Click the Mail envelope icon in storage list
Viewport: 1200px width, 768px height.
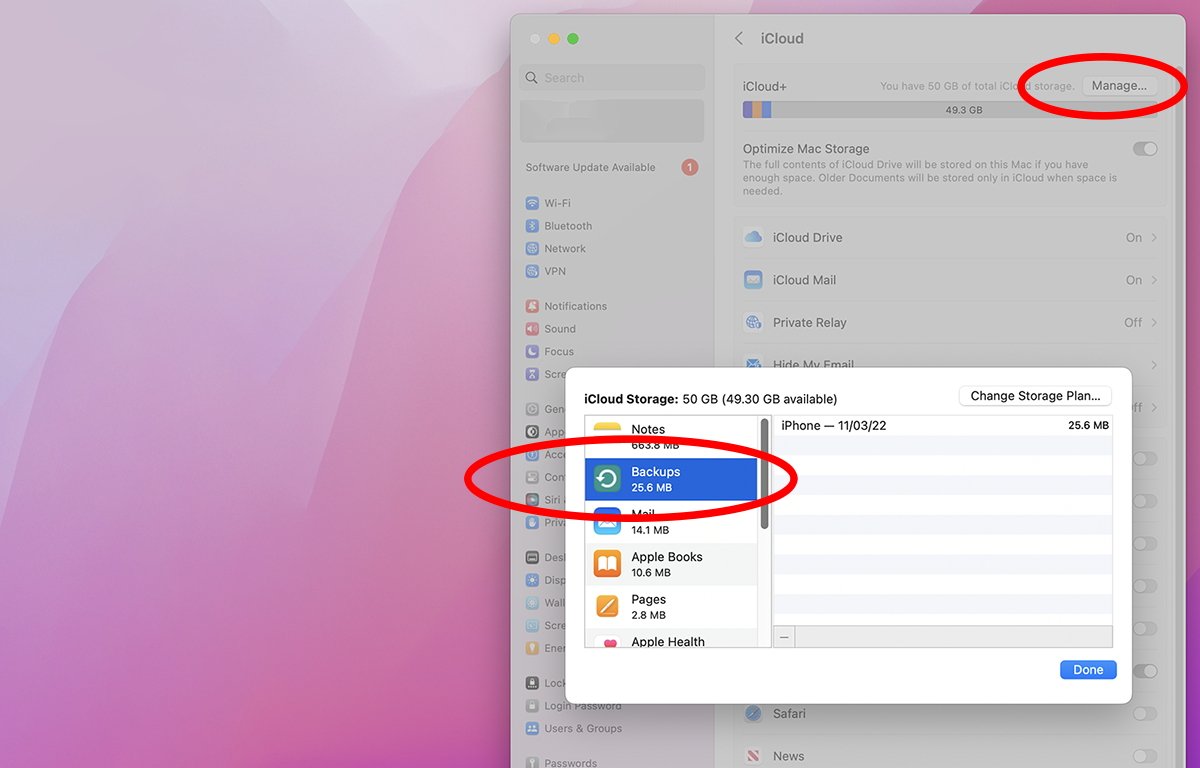pos(607,522)
